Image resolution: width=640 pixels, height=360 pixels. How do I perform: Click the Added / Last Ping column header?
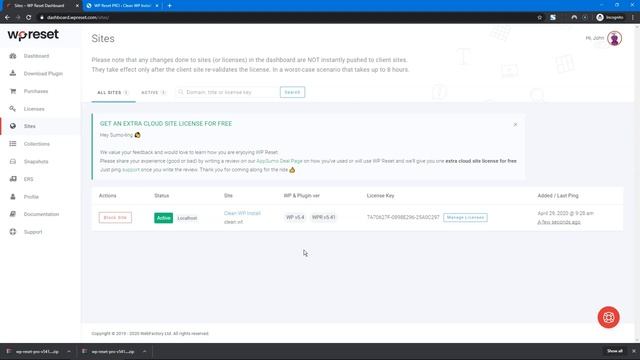pos(558,196)
